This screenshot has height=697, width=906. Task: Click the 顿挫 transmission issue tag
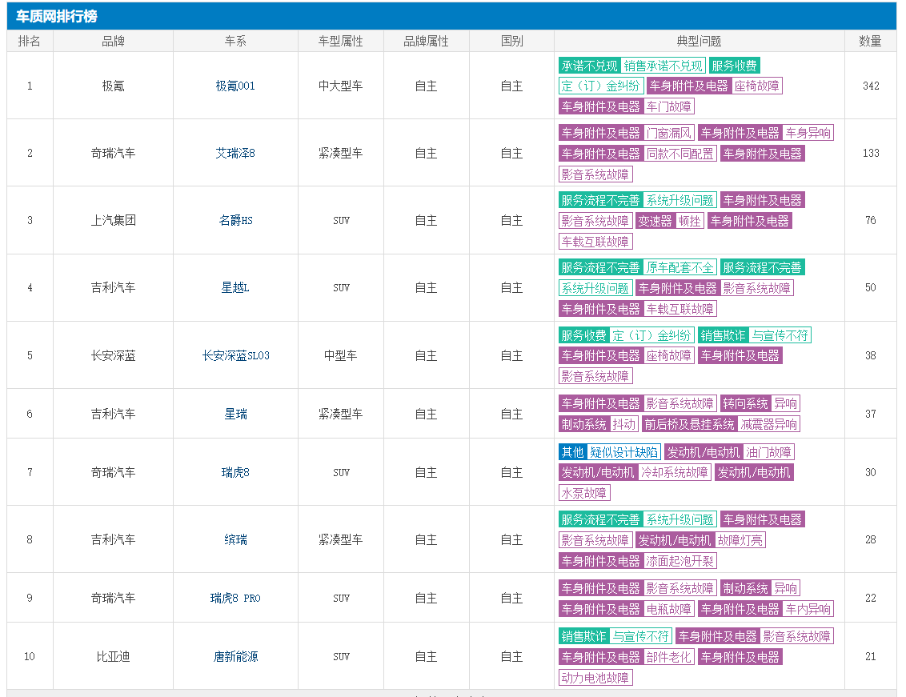(689, 221)
